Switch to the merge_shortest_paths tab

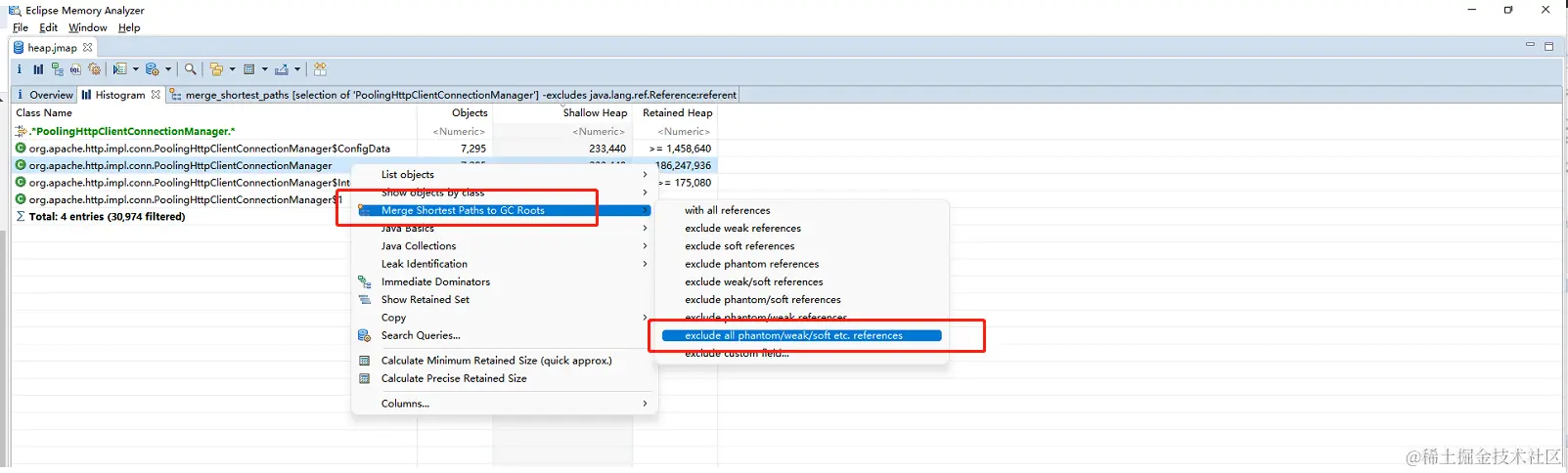[x=454, y=95]
